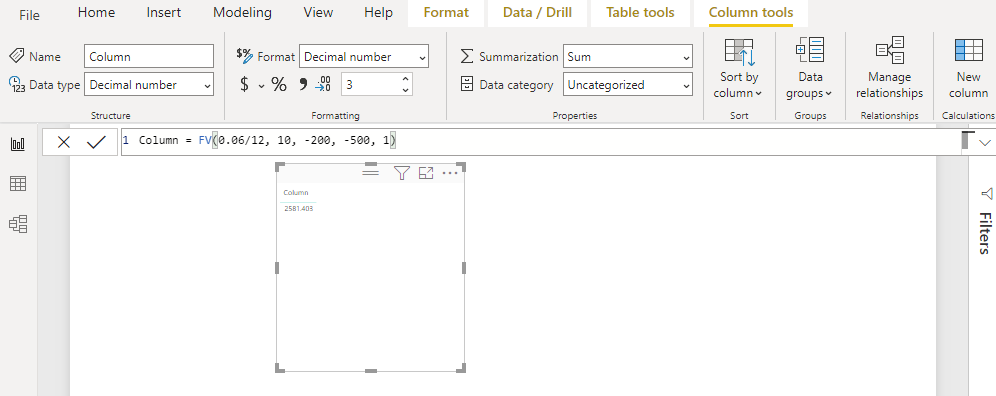This screenshot has width=996, height=396.
Task: Select the value 2581.403
Action: (299, 208)
